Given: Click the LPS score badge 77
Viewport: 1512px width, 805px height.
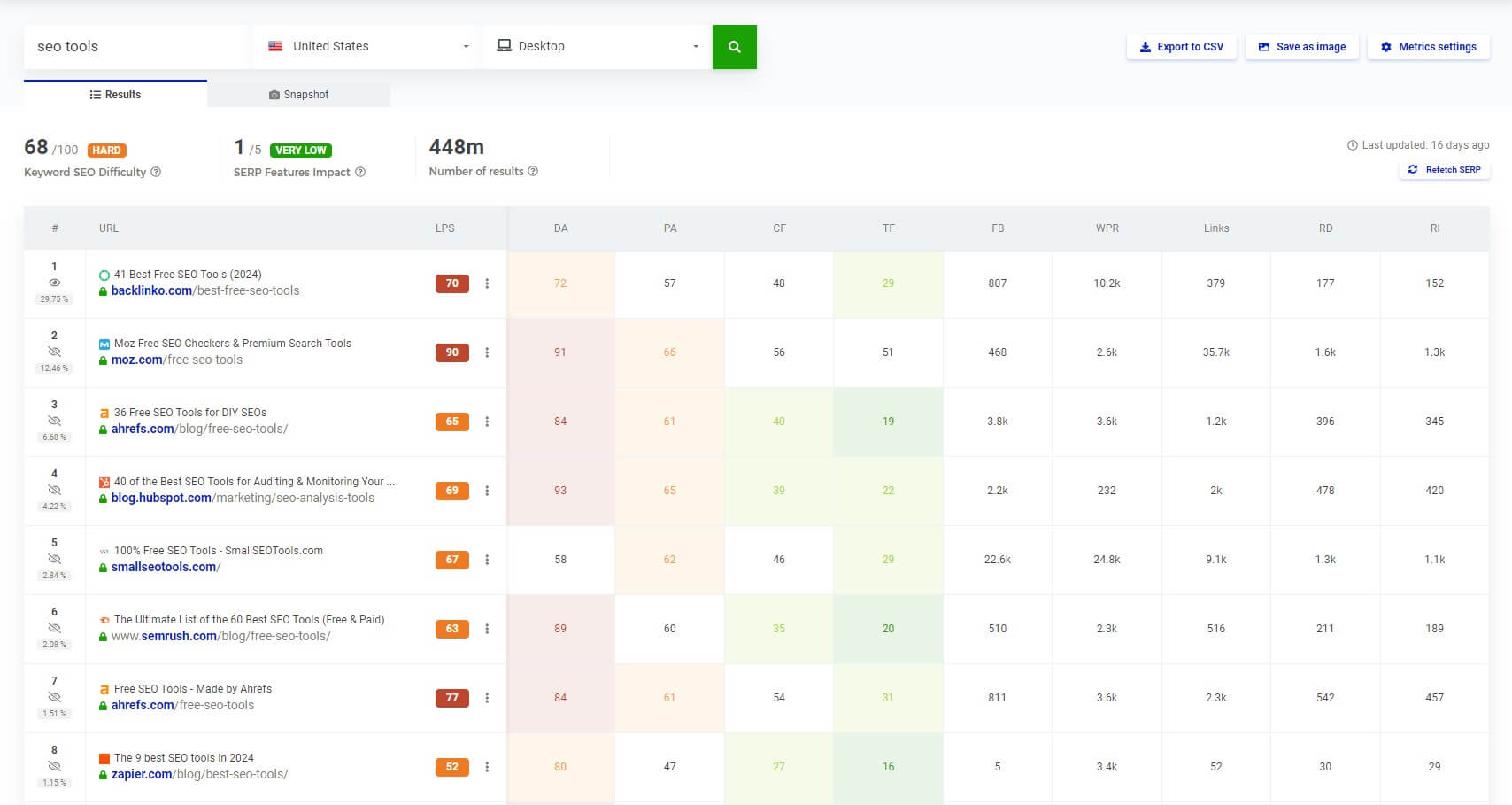Looking at the screenshot, I should pos(451,698).
